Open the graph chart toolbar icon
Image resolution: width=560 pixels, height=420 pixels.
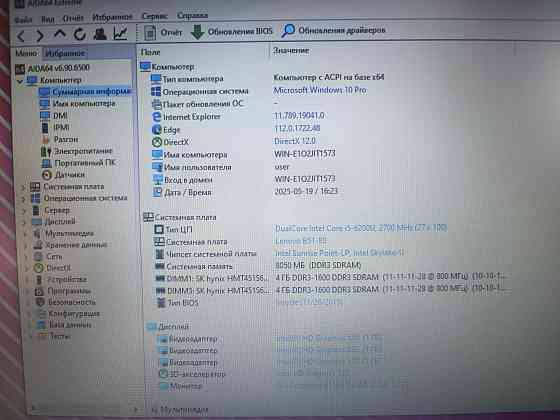tap(120, 34)
